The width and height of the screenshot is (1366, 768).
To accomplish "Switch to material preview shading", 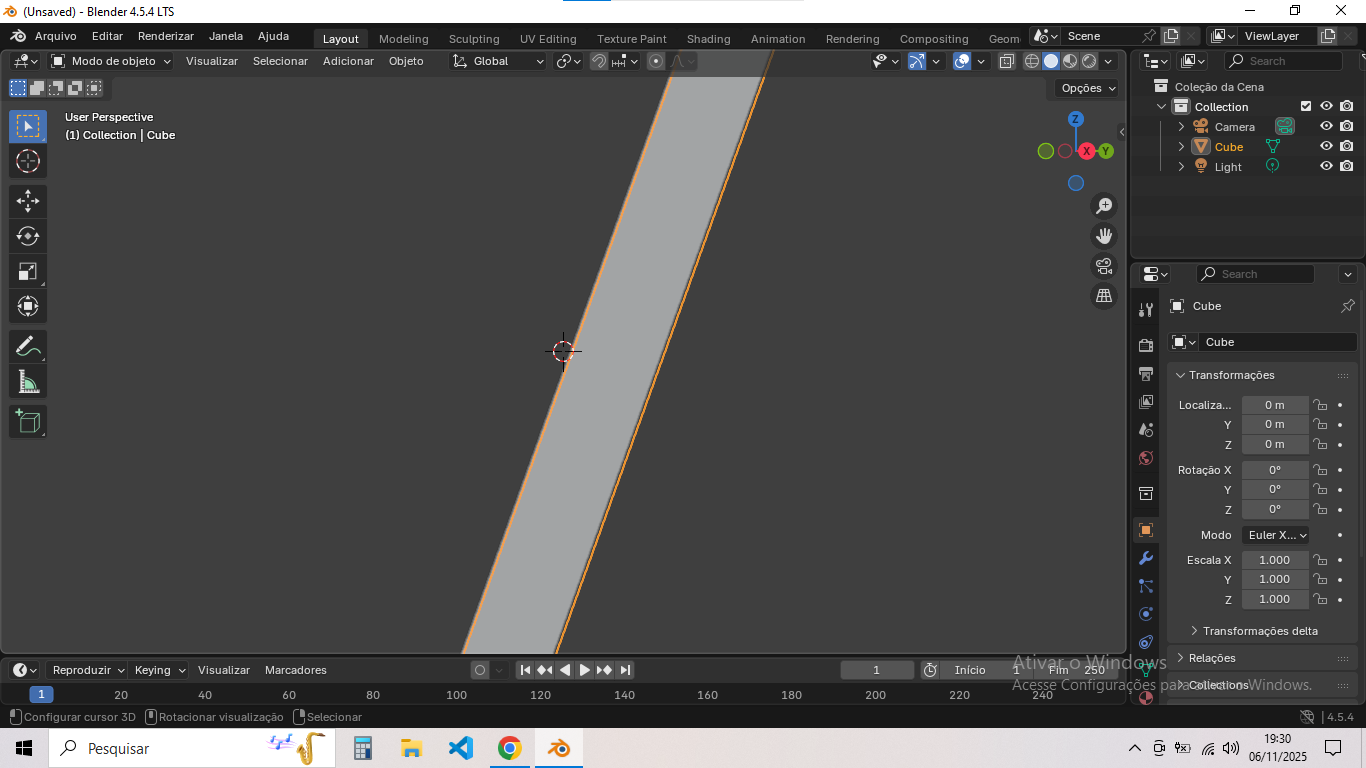I will [1070, 61].
